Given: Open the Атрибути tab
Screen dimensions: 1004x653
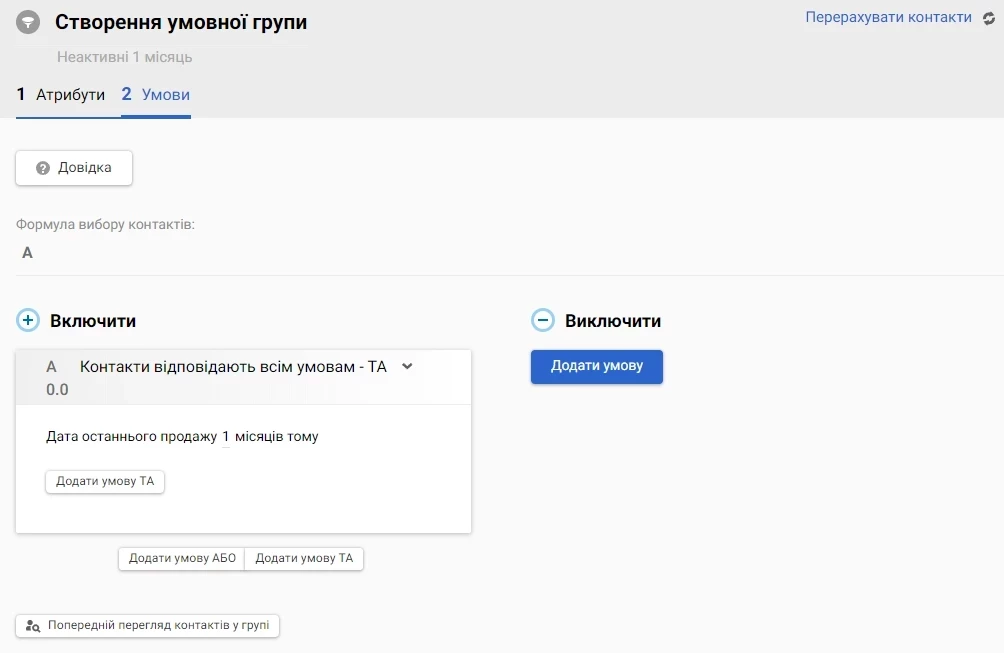Looking at the screenshot, I should 61,95.
